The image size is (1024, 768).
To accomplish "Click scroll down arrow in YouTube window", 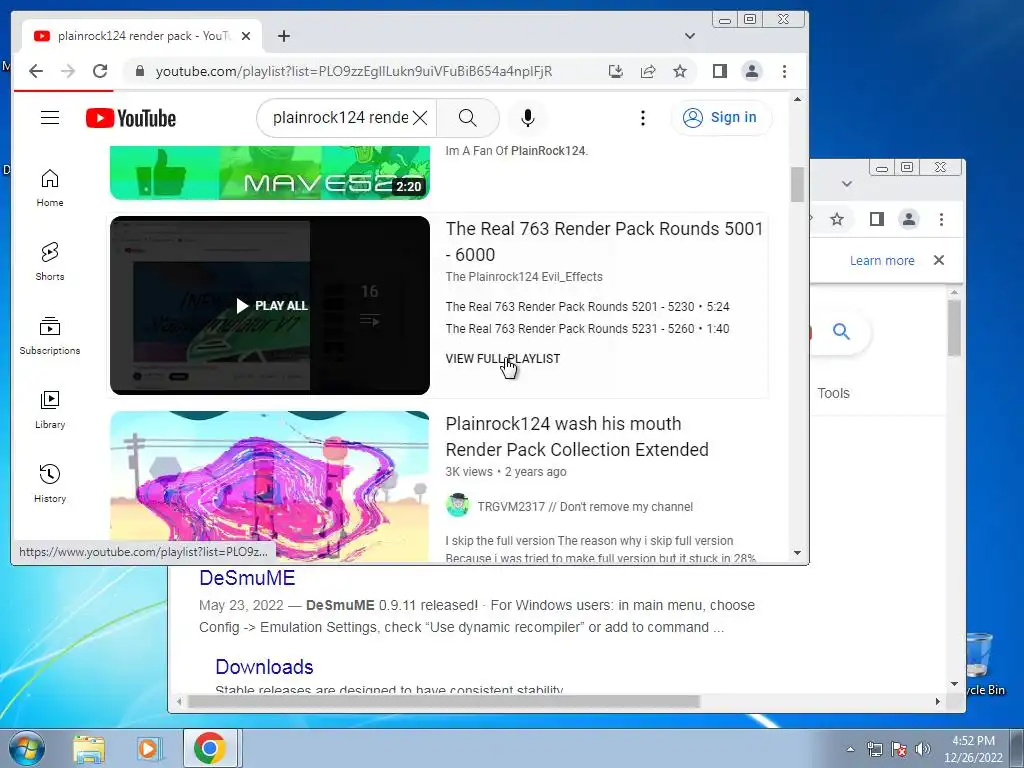I will click(797, 552).
